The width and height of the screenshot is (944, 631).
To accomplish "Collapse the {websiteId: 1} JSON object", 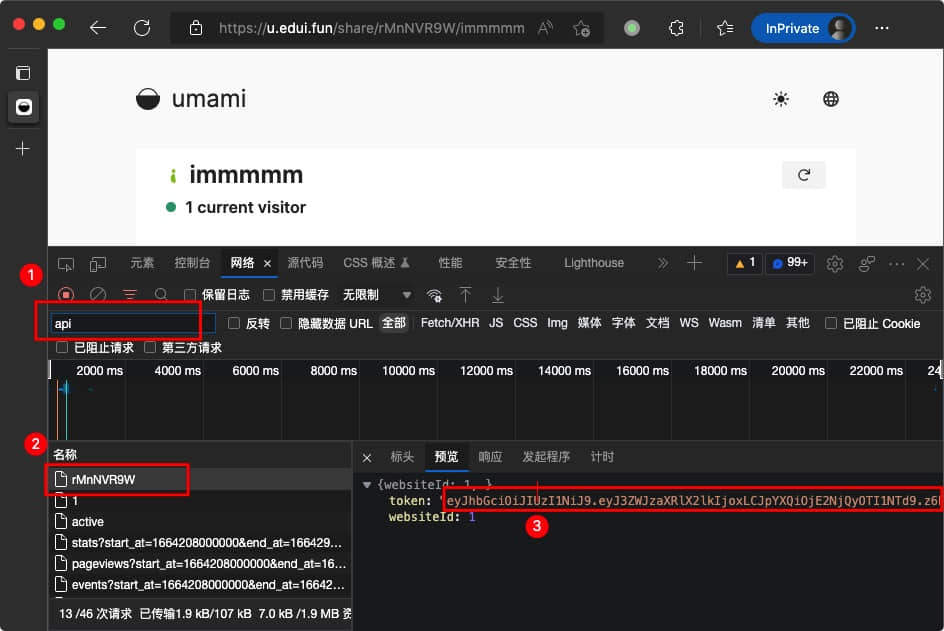I will [367, 484].
